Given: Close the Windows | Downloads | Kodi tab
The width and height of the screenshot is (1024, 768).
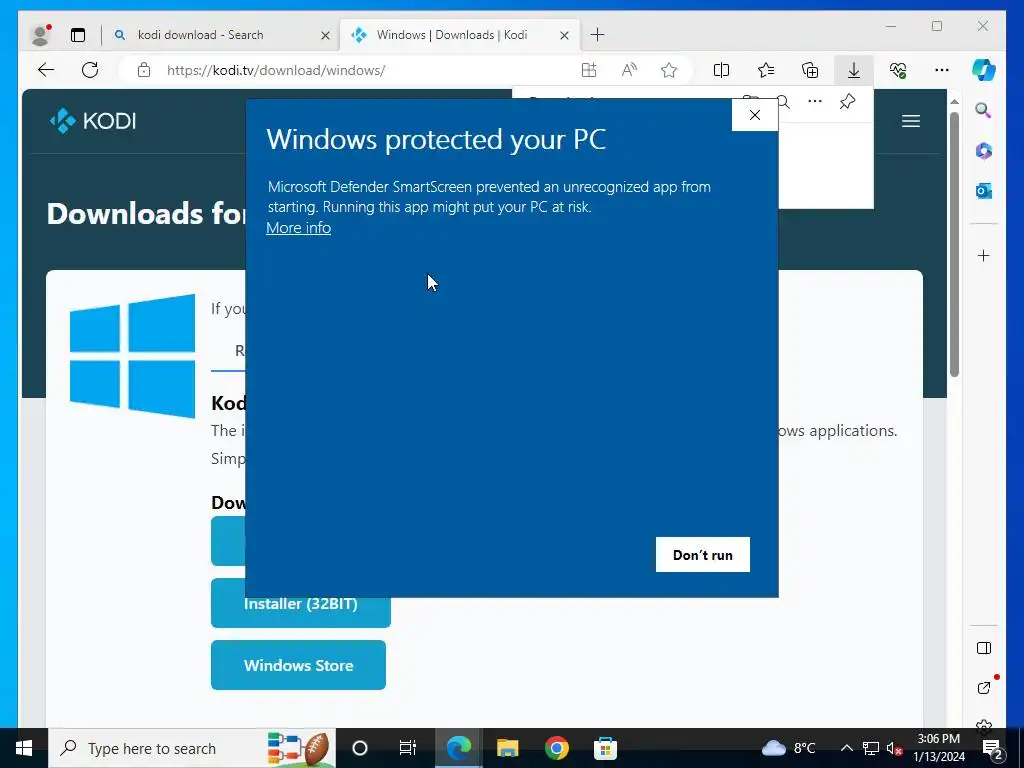Looking at the screenshot, I should 565,35.
